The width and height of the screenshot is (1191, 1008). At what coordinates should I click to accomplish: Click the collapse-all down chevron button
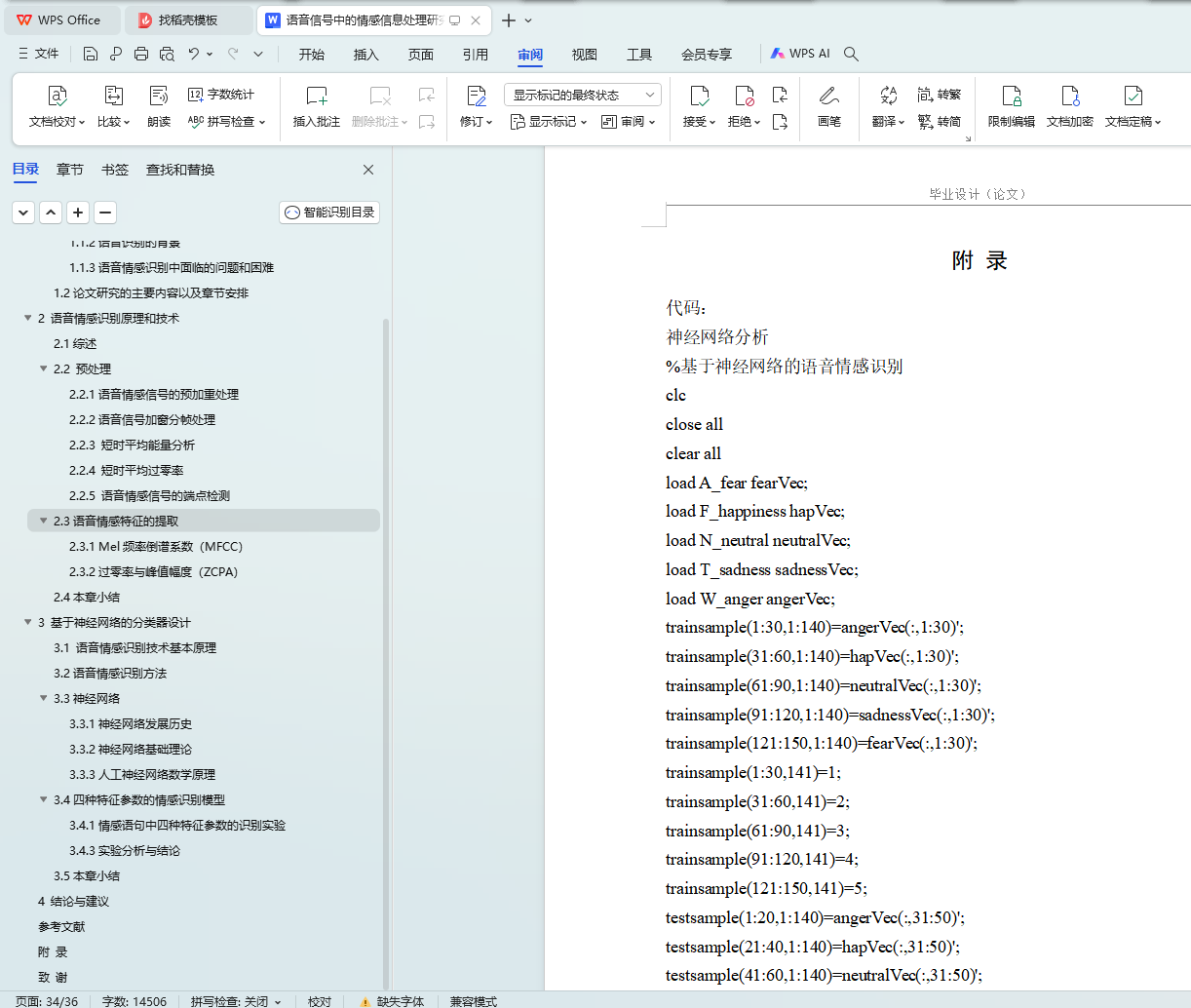click(x=23, y=212)
